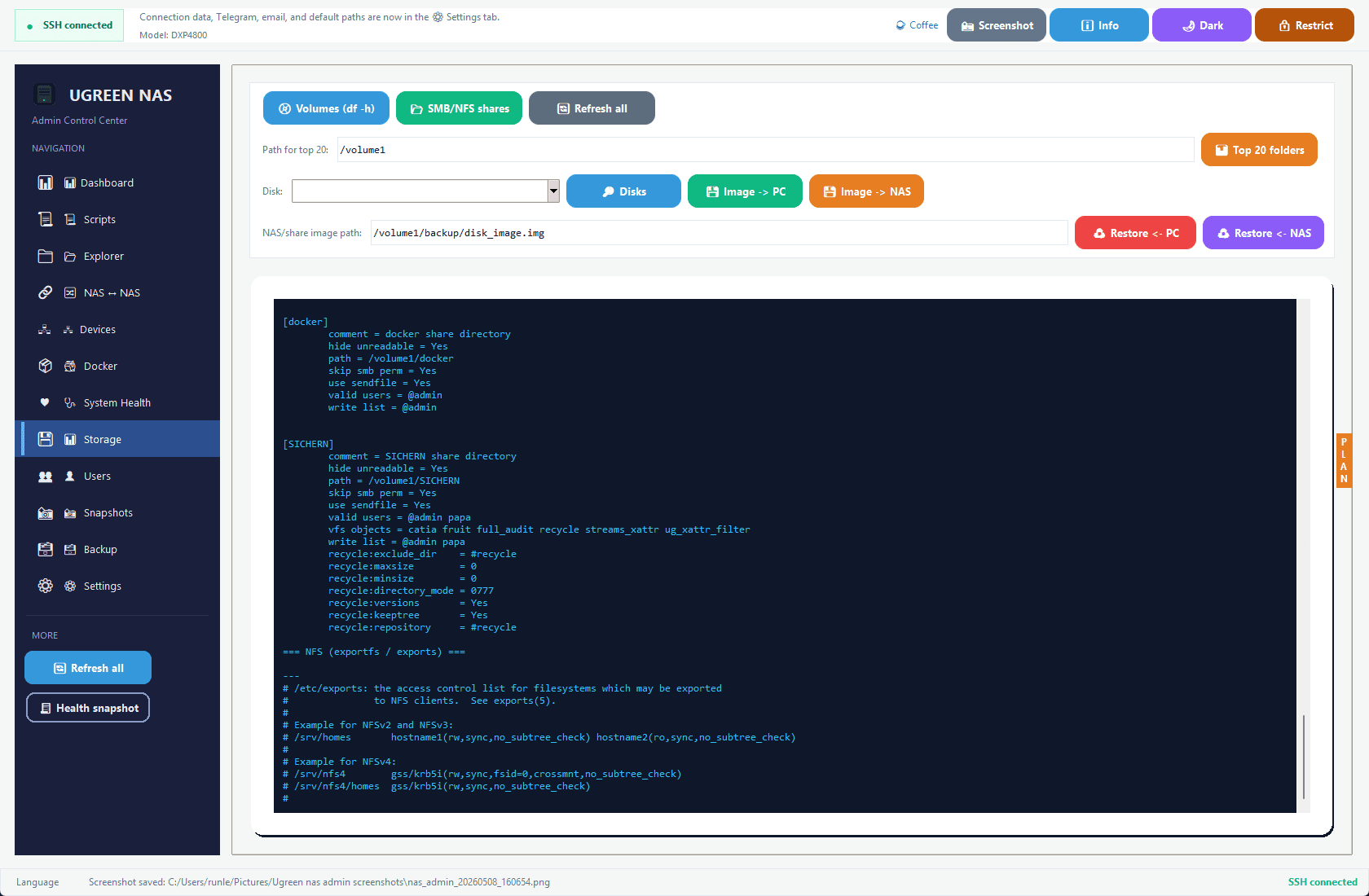Click 'recycle:directory_mode = 0777' line
This screenshot has height=896, width=1369.
411,591
